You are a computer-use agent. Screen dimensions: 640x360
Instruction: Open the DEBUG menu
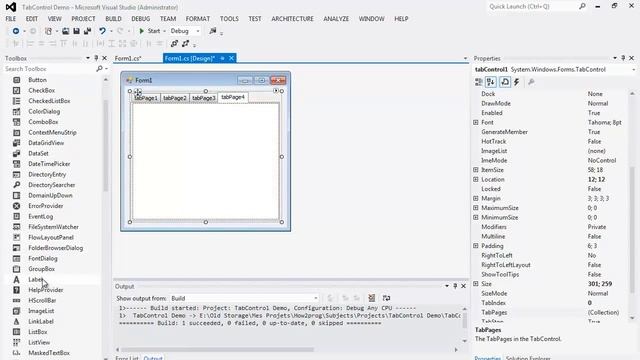[140, 19]
